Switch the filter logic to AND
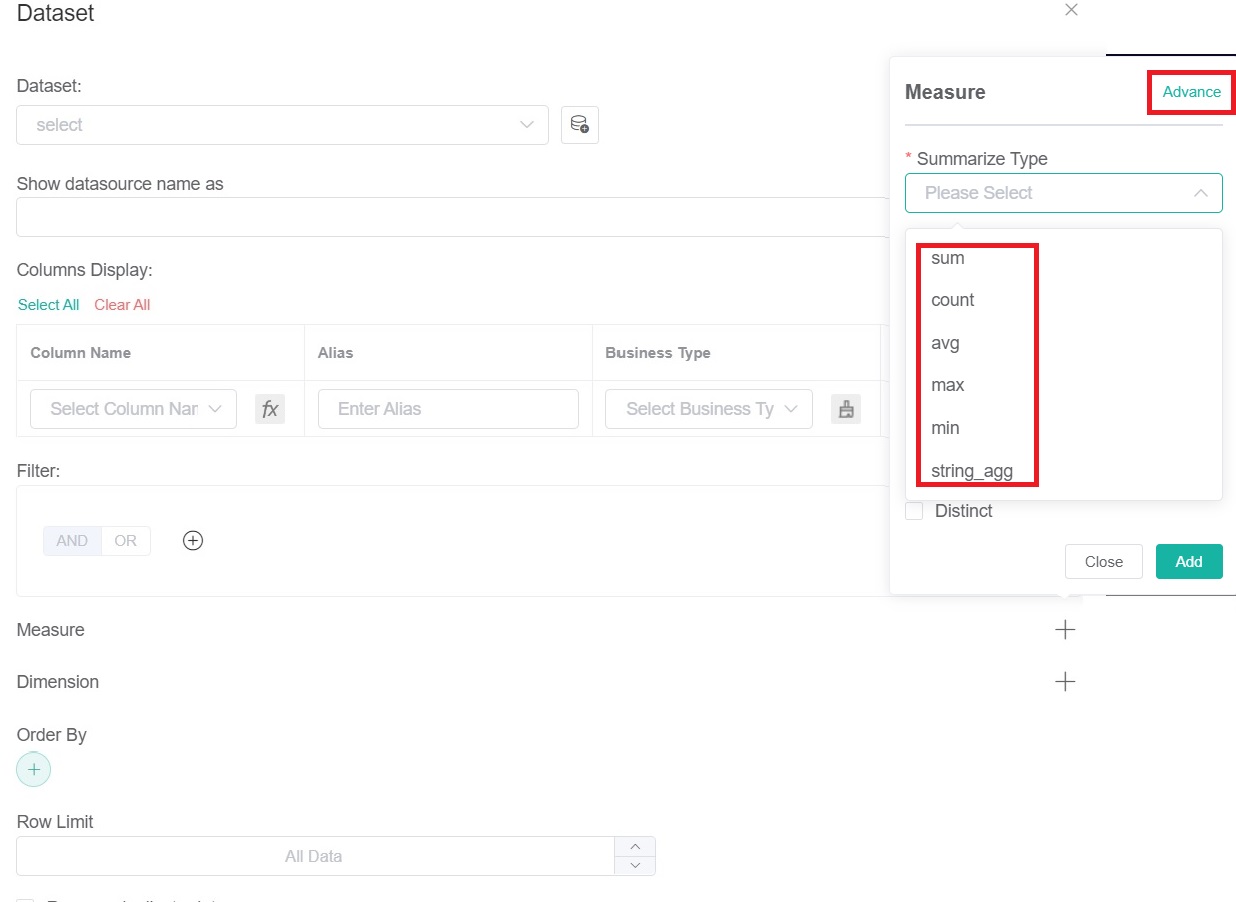1236x902 pixels. click(71, 540)
